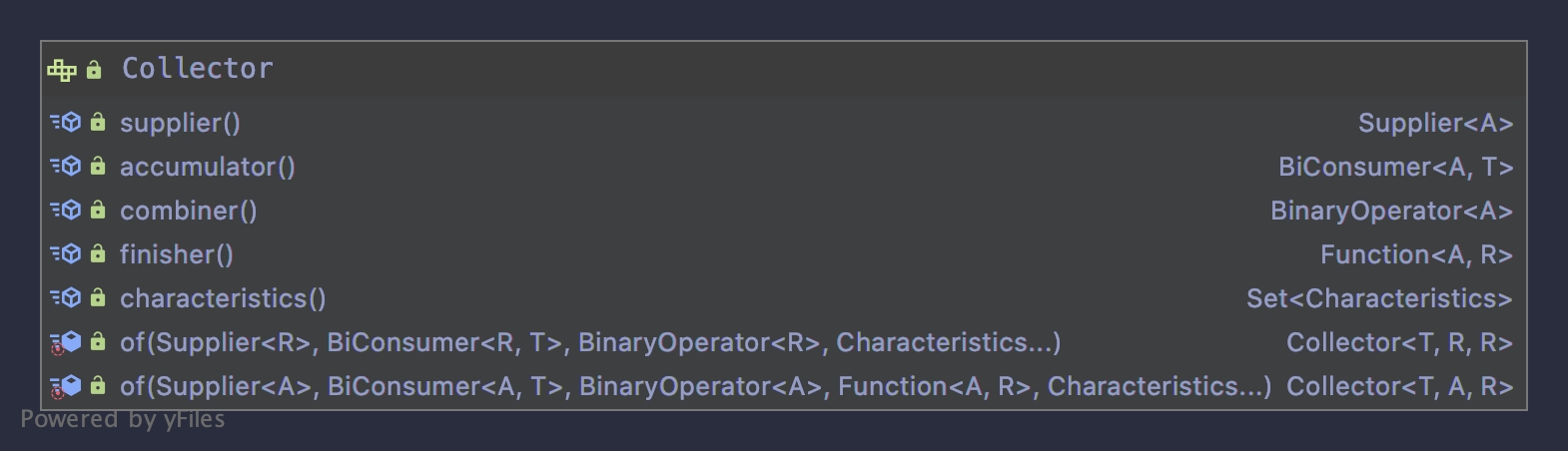Click the BiConsumer<A, T> return type
Image resolution: width=1568 pixels, height=451 pixels.
point(1395,167)
